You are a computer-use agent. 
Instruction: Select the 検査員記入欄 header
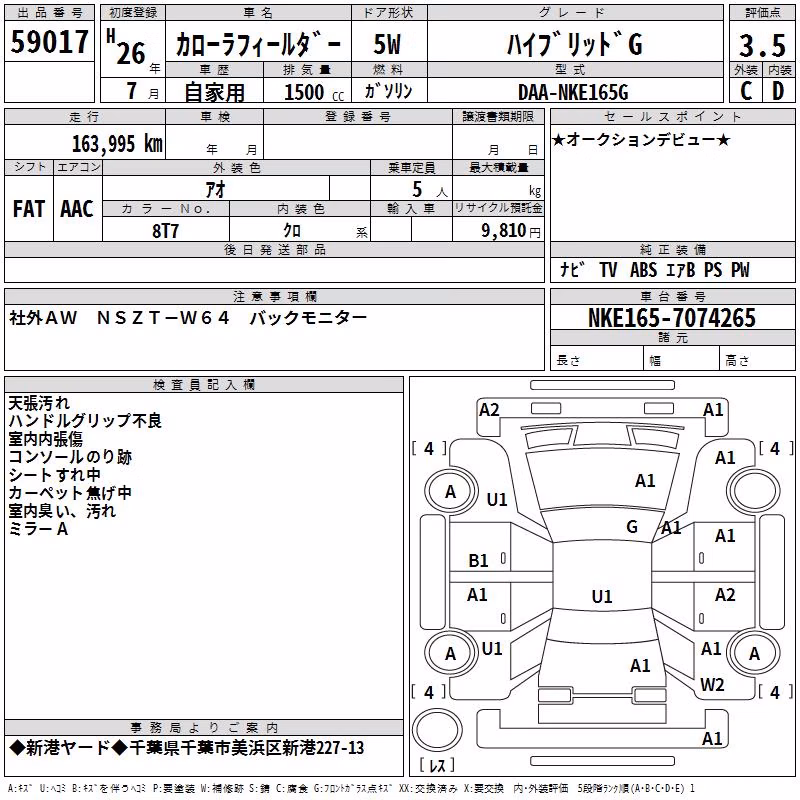(x=204, y=385)
